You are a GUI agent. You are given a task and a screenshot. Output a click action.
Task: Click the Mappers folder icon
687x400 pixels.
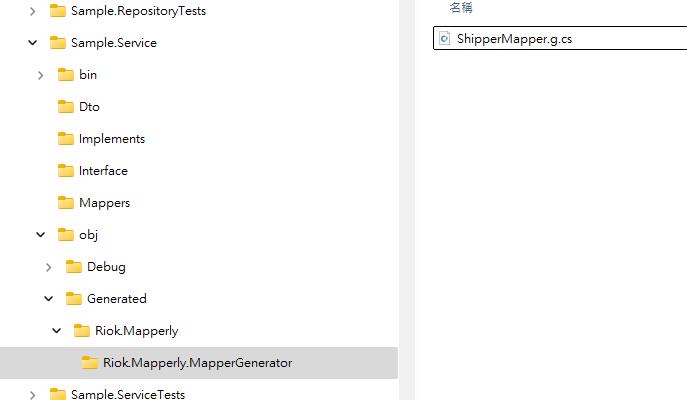tap(66, 203)
